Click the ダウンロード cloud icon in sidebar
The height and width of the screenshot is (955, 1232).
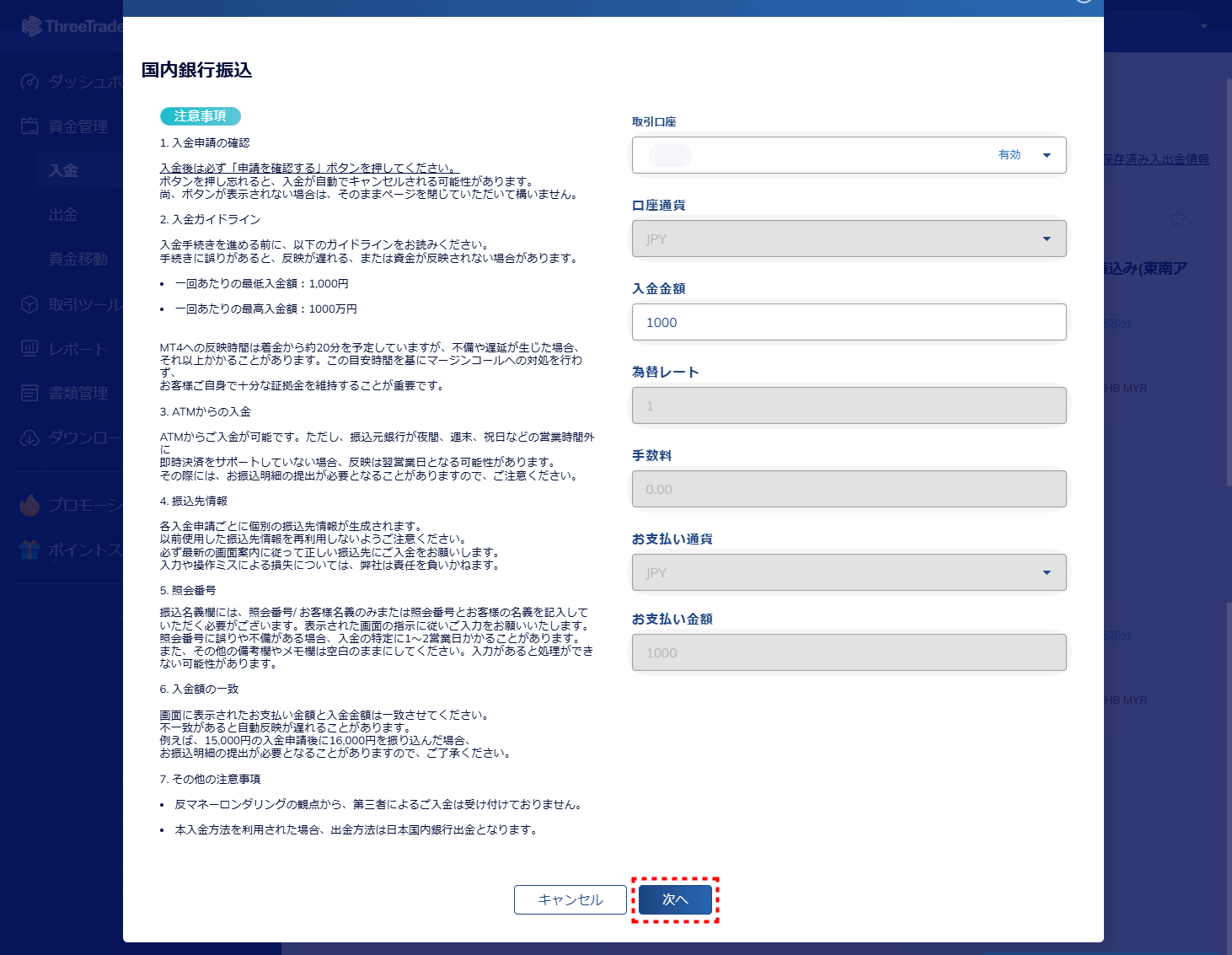click(x=30, y=437)
